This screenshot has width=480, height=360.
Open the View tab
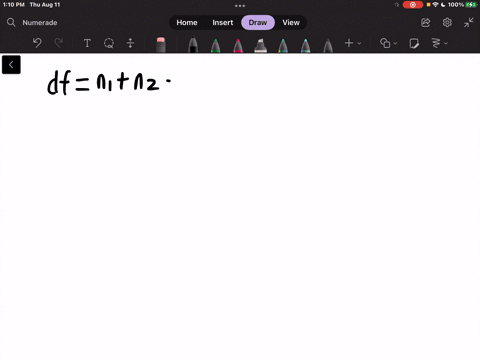pos(291,22)
